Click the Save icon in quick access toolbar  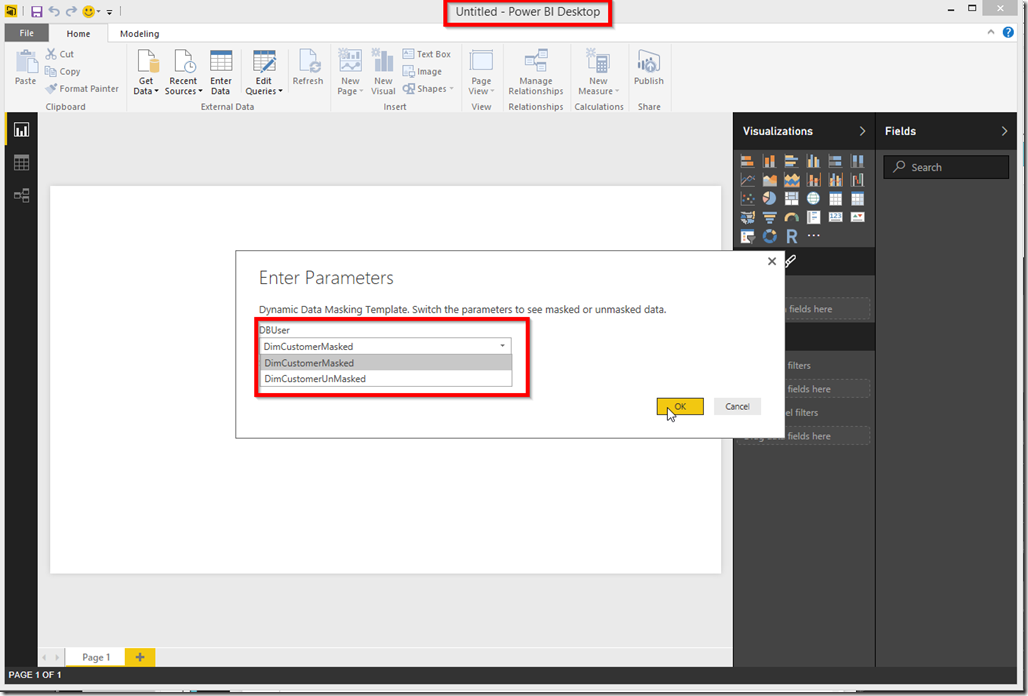[36, 11]
